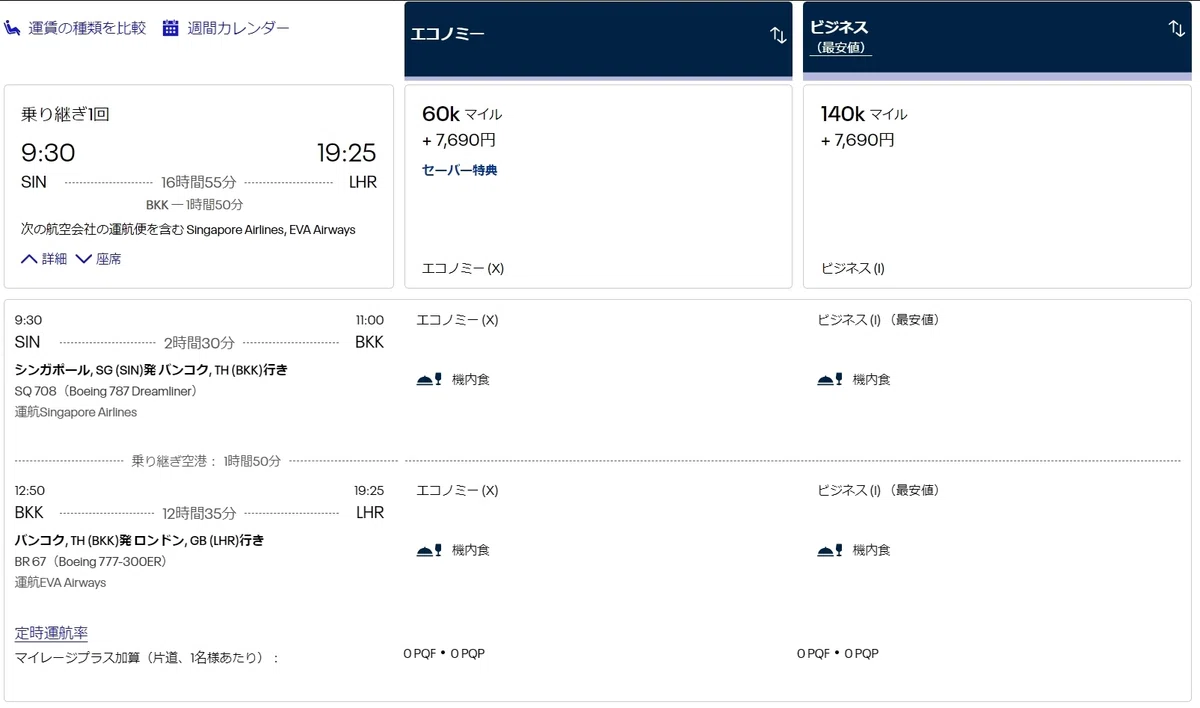Click the meal icon on the BR 67 Economy fare

coord(429,550)
